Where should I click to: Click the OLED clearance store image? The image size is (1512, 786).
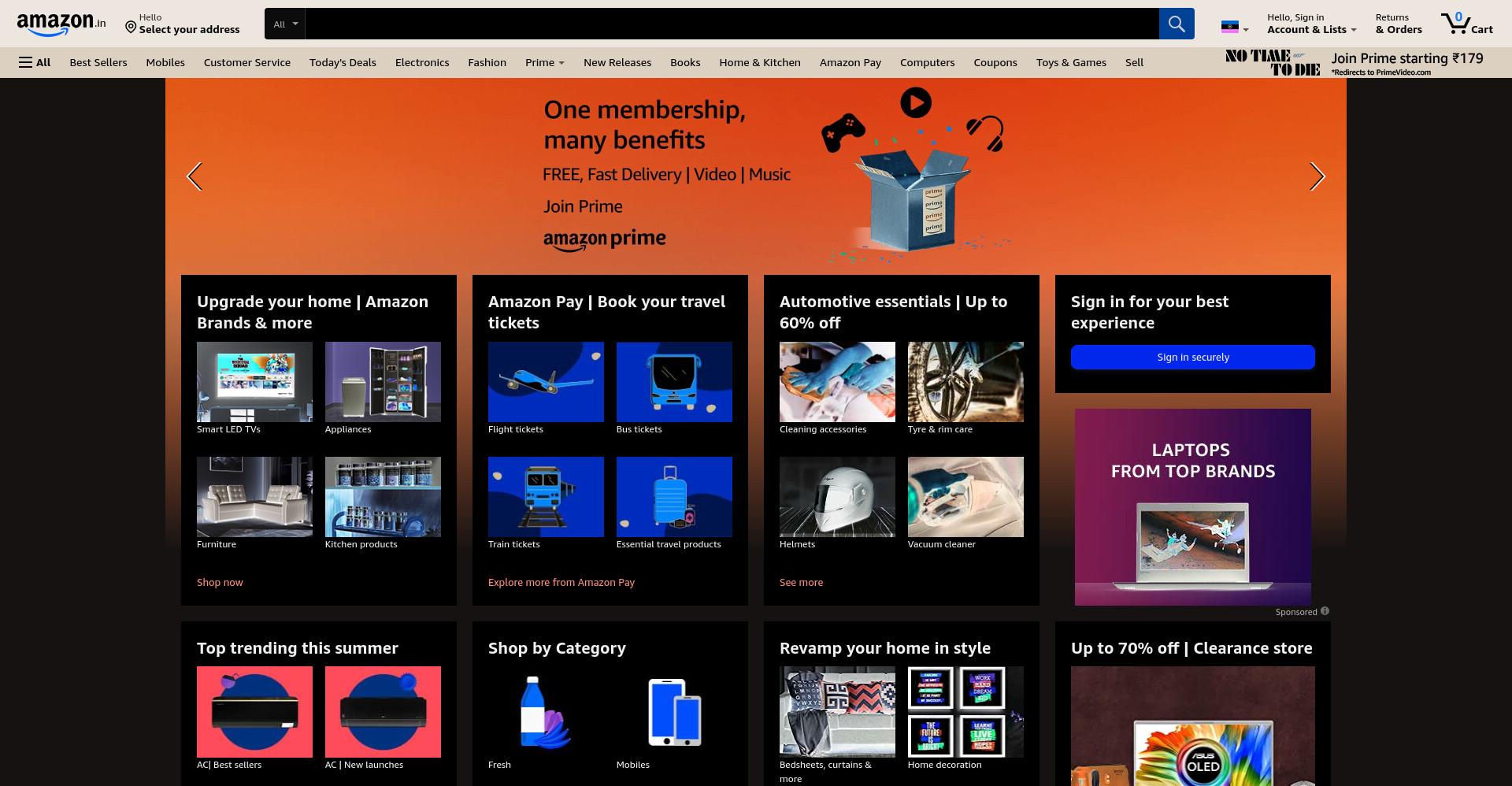point(1193,726)
